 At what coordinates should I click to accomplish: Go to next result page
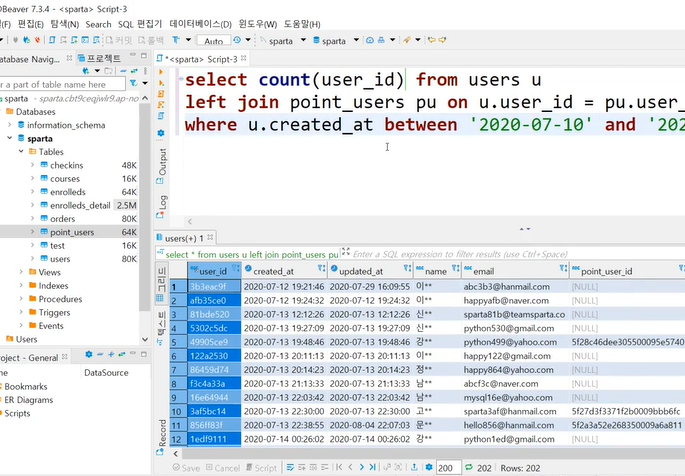point(361,467)
